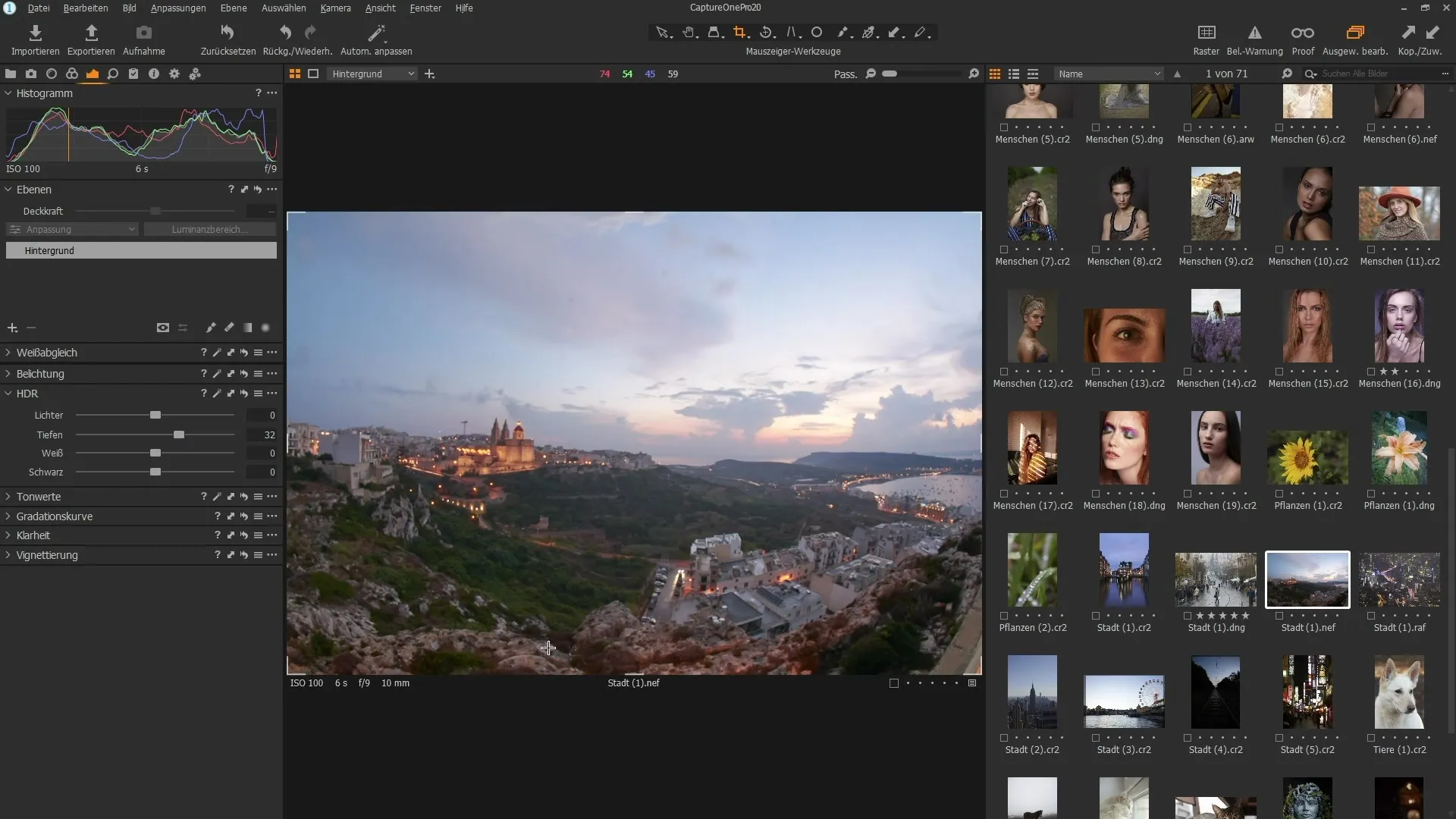The height and width of the screenshot is (819, 1456).
Task: Add a new layer with plus icon next to Hintergrund dropdown
Action: [430, 74]
